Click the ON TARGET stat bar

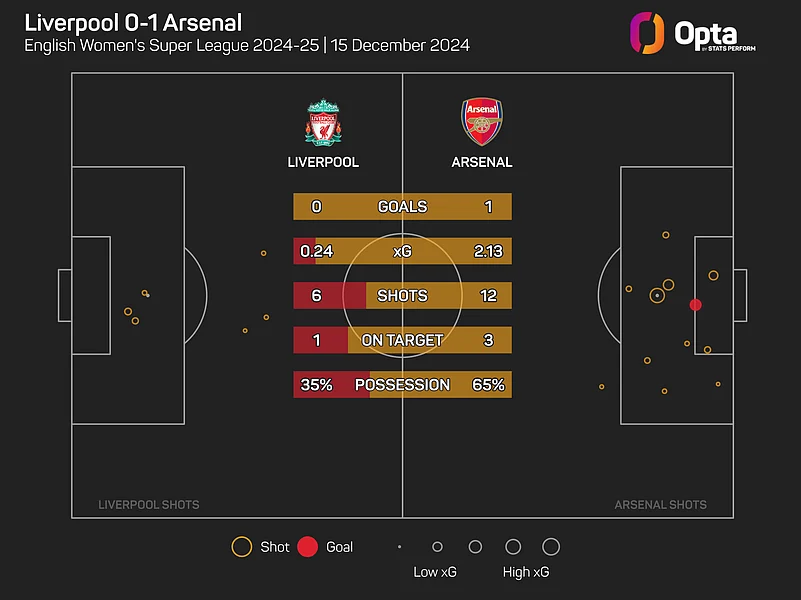pyautogui.click(x=402, y=340)
